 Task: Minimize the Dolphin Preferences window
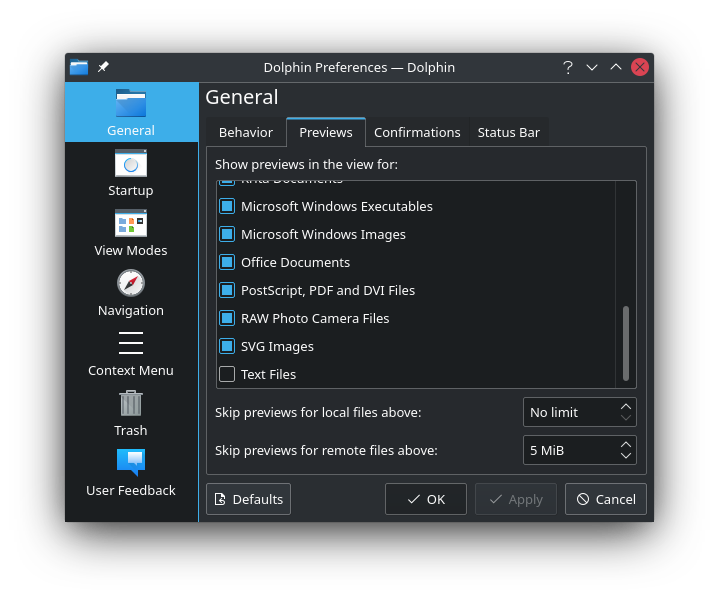pos(592,67)
